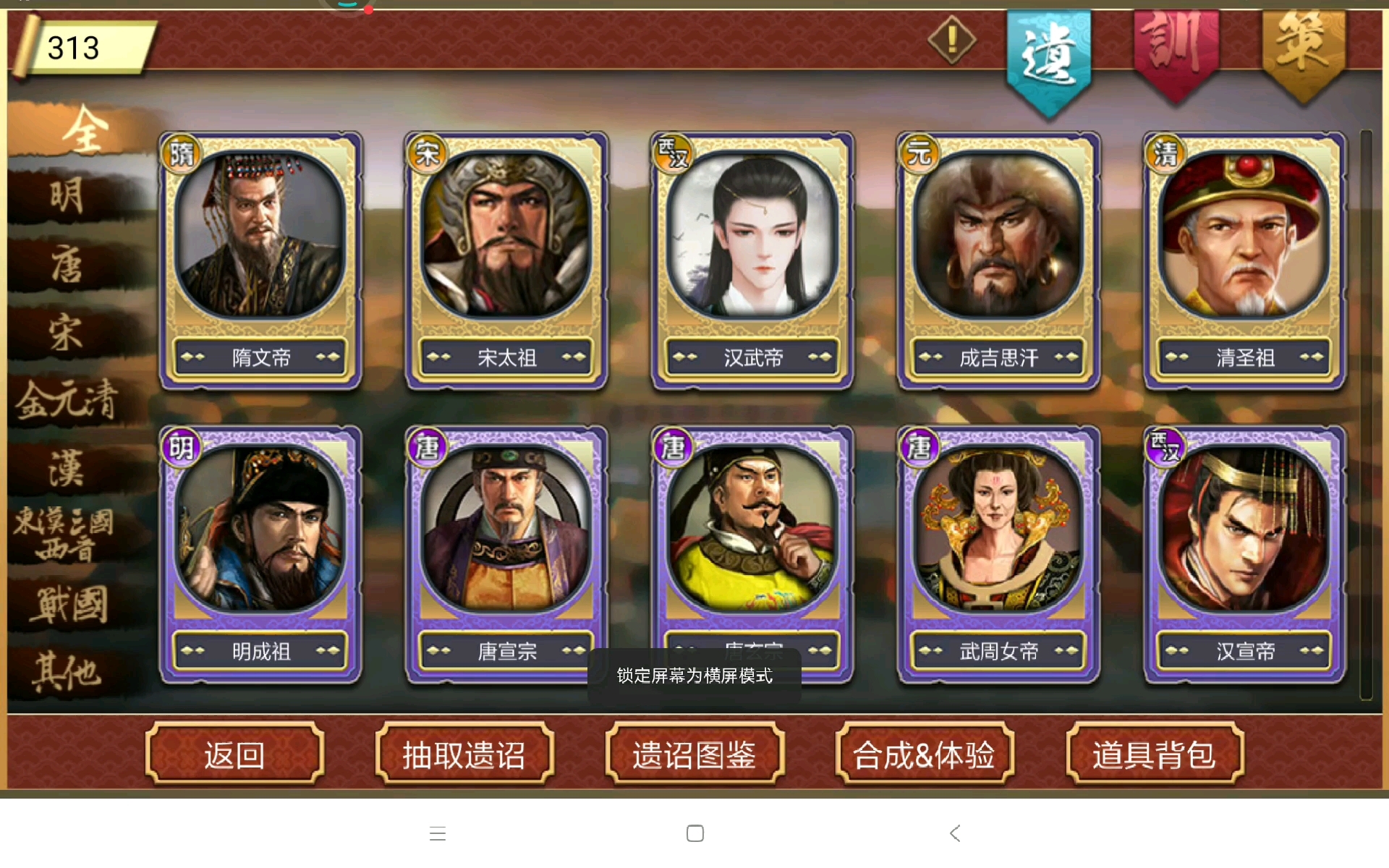Open the gold 策 banner tab
Image resolution: width=1389 pixels, height=868 pixels.
pyautogui.click(x=1304, y=56)
